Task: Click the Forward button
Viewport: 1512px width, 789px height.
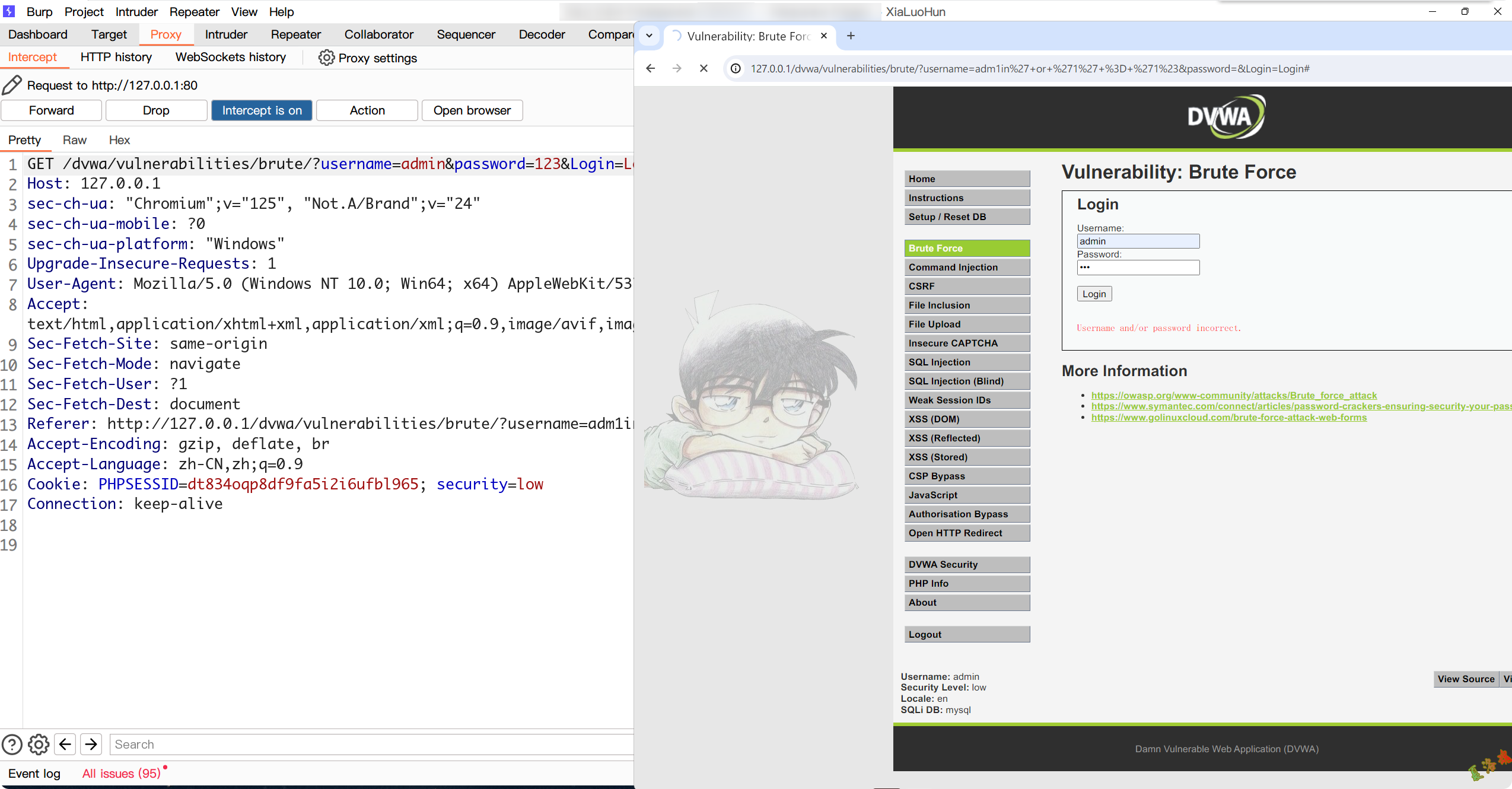Action: click(x=52, y=110)
